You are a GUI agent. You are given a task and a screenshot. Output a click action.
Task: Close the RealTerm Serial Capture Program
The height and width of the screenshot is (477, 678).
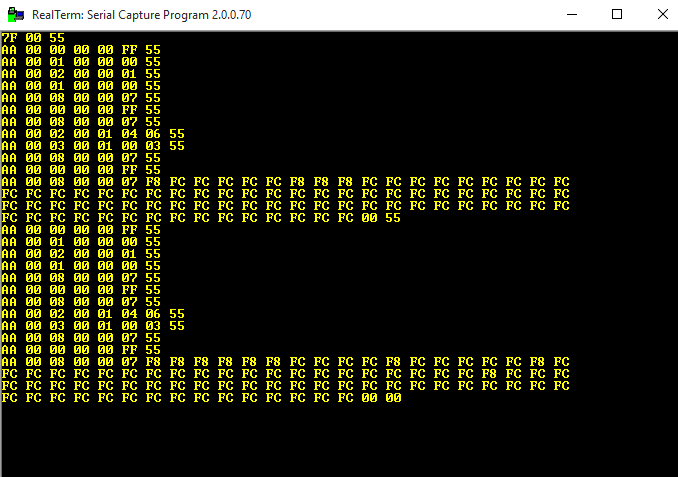(x=662, y=15)
